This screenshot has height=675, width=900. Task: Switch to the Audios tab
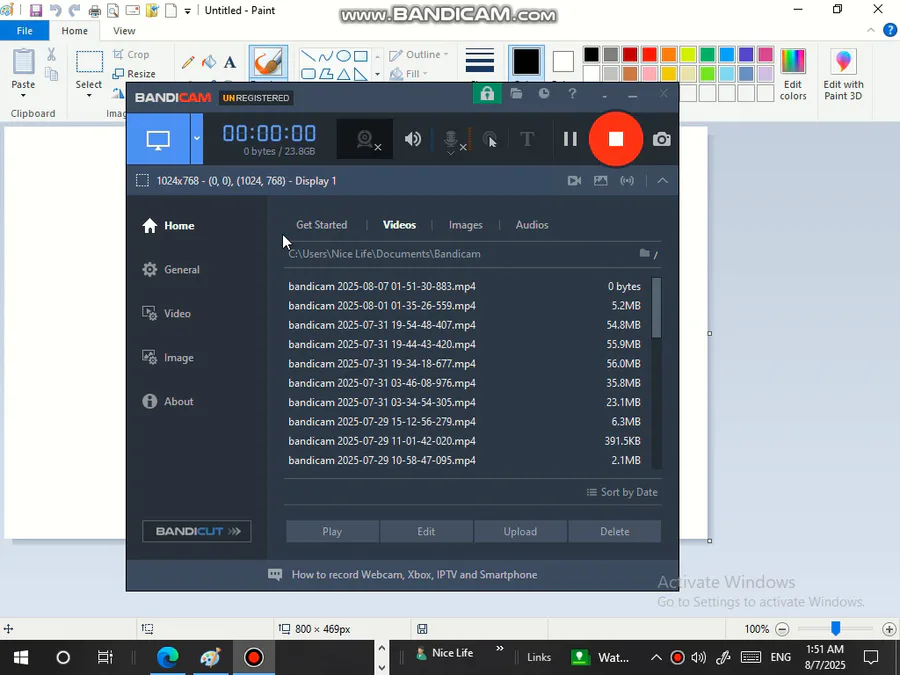click(x=532, y=225)
